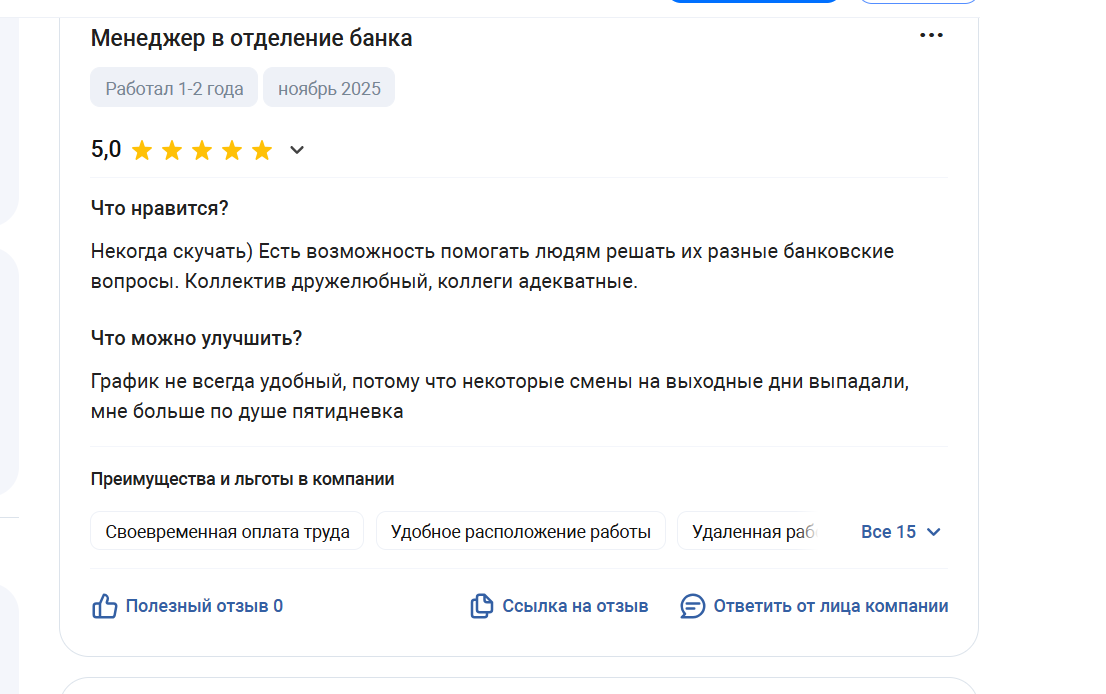
Task: Click the fifth rating star
Action: click(262, 151)
